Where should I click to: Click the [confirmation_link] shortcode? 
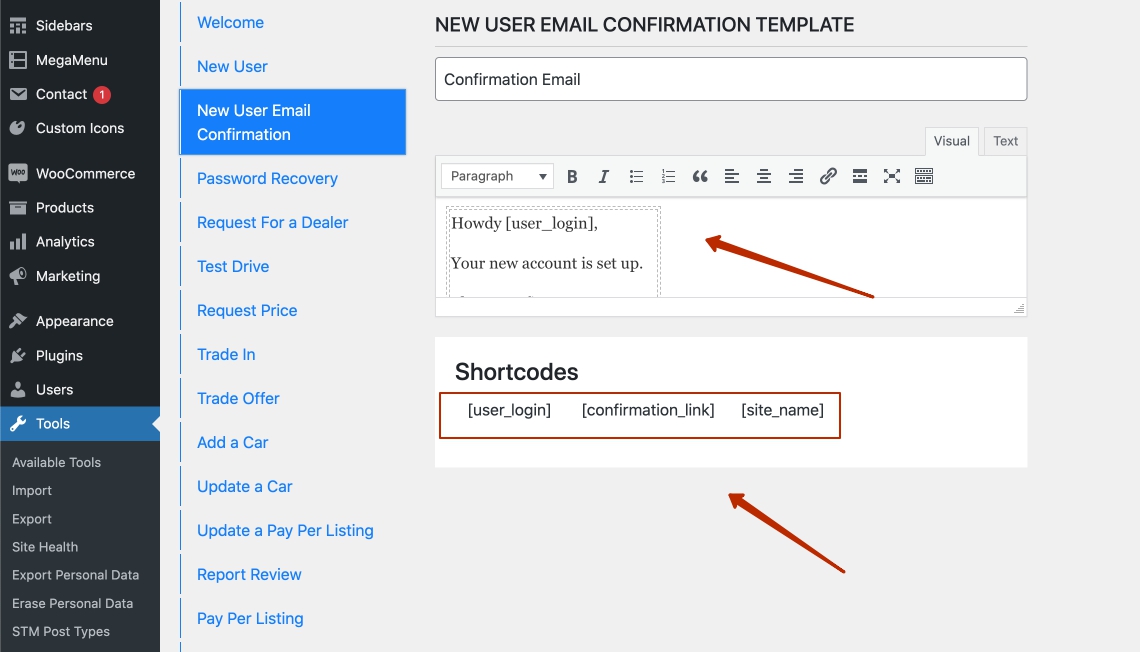[x=648, y=410]
